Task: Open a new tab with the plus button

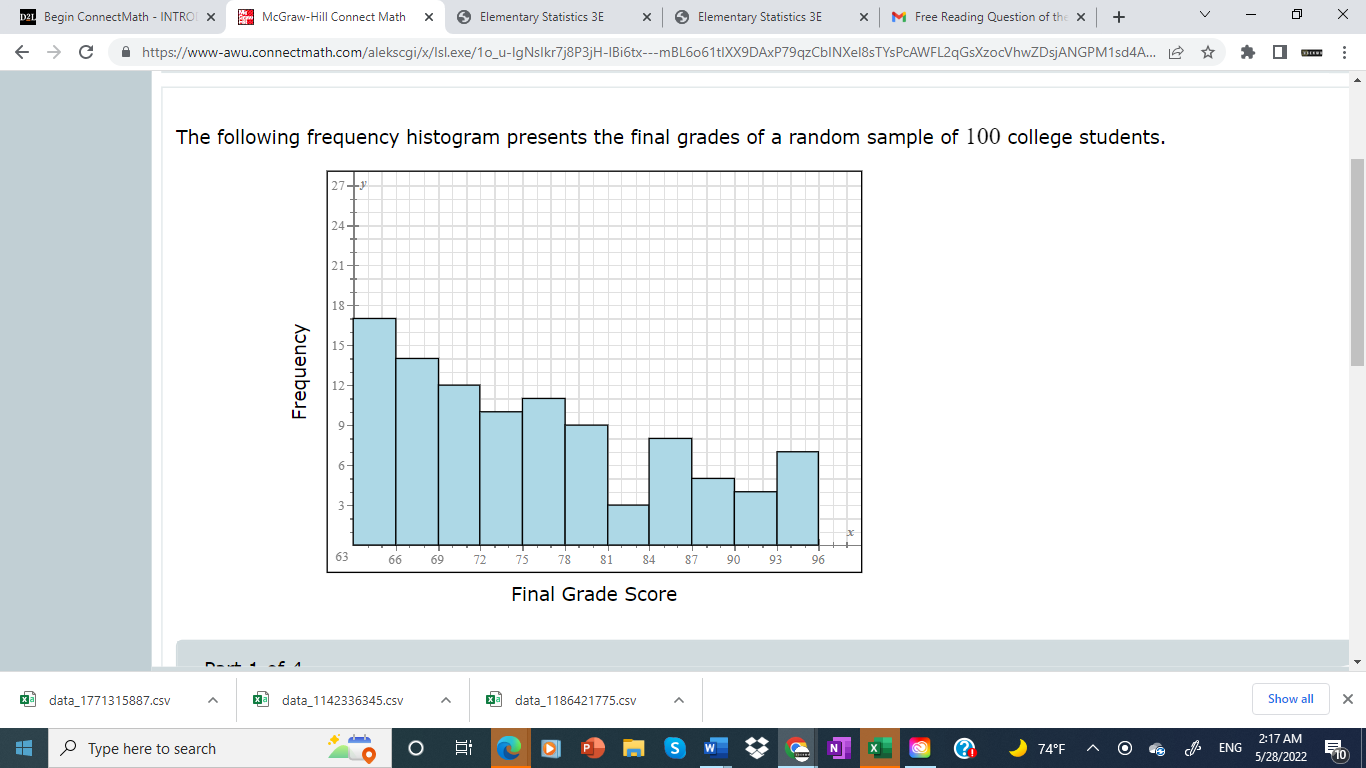Action: tap(1118, 16)
